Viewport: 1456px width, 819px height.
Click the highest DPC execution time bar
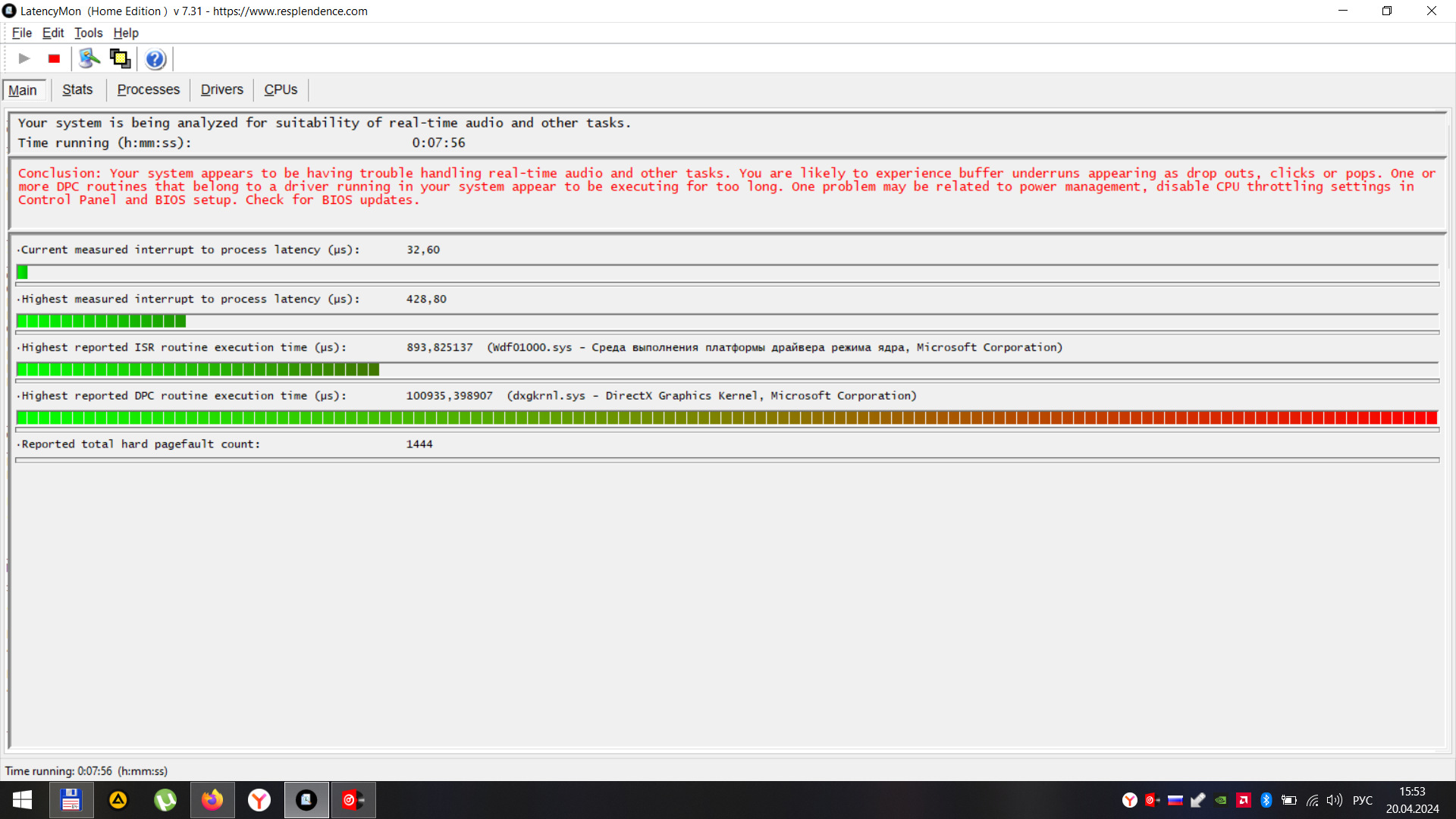tap(726, 418)
